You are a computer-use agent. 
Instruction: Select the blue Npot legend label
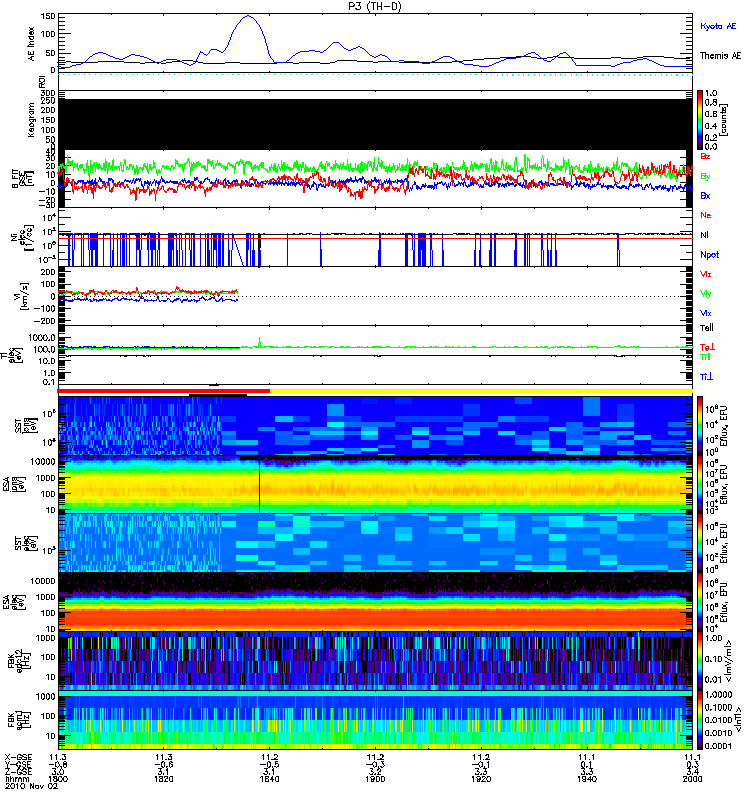[710, 255]
